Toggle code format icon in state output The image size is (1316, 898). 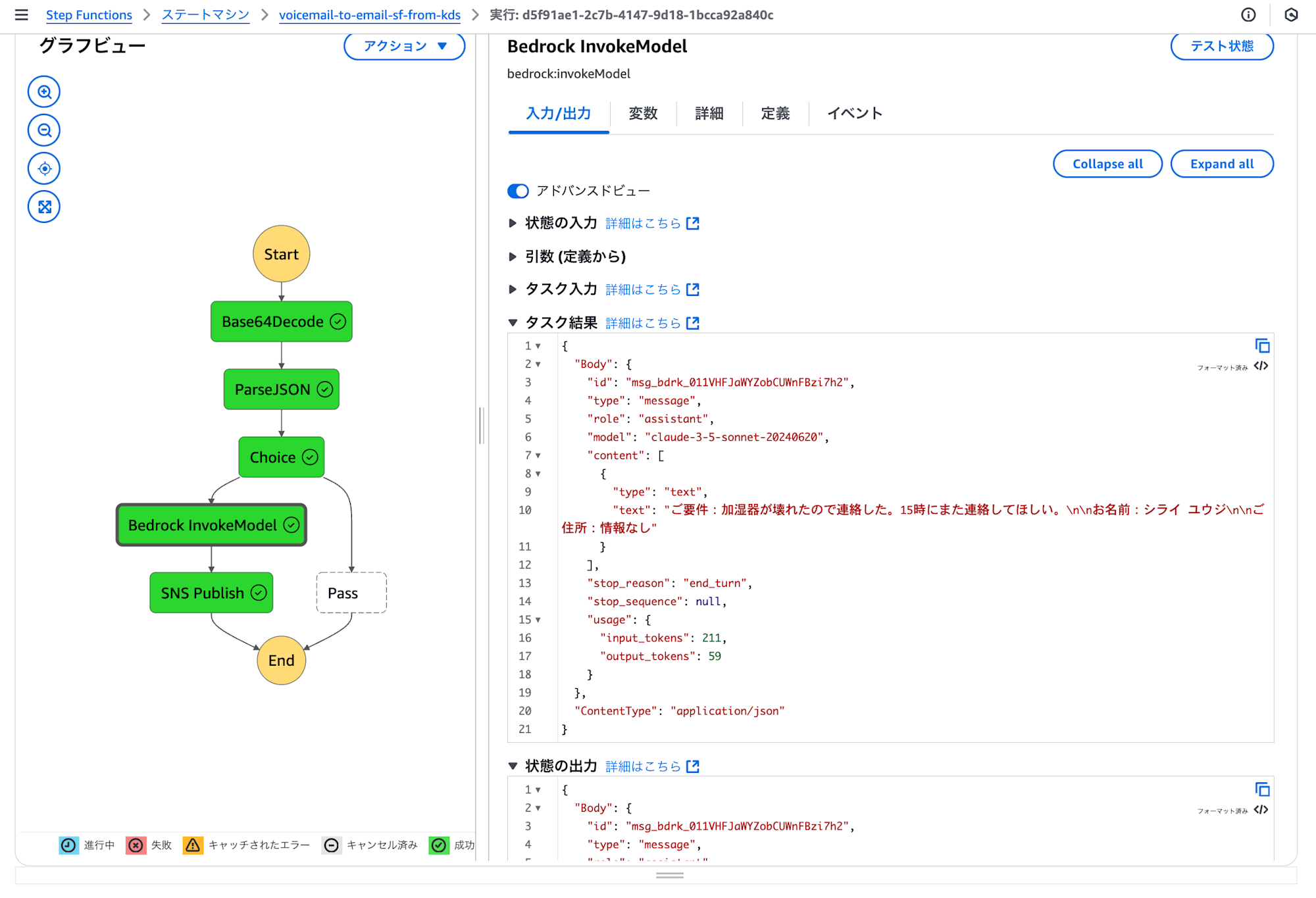pyautogui.click(x=1261, y=810)
